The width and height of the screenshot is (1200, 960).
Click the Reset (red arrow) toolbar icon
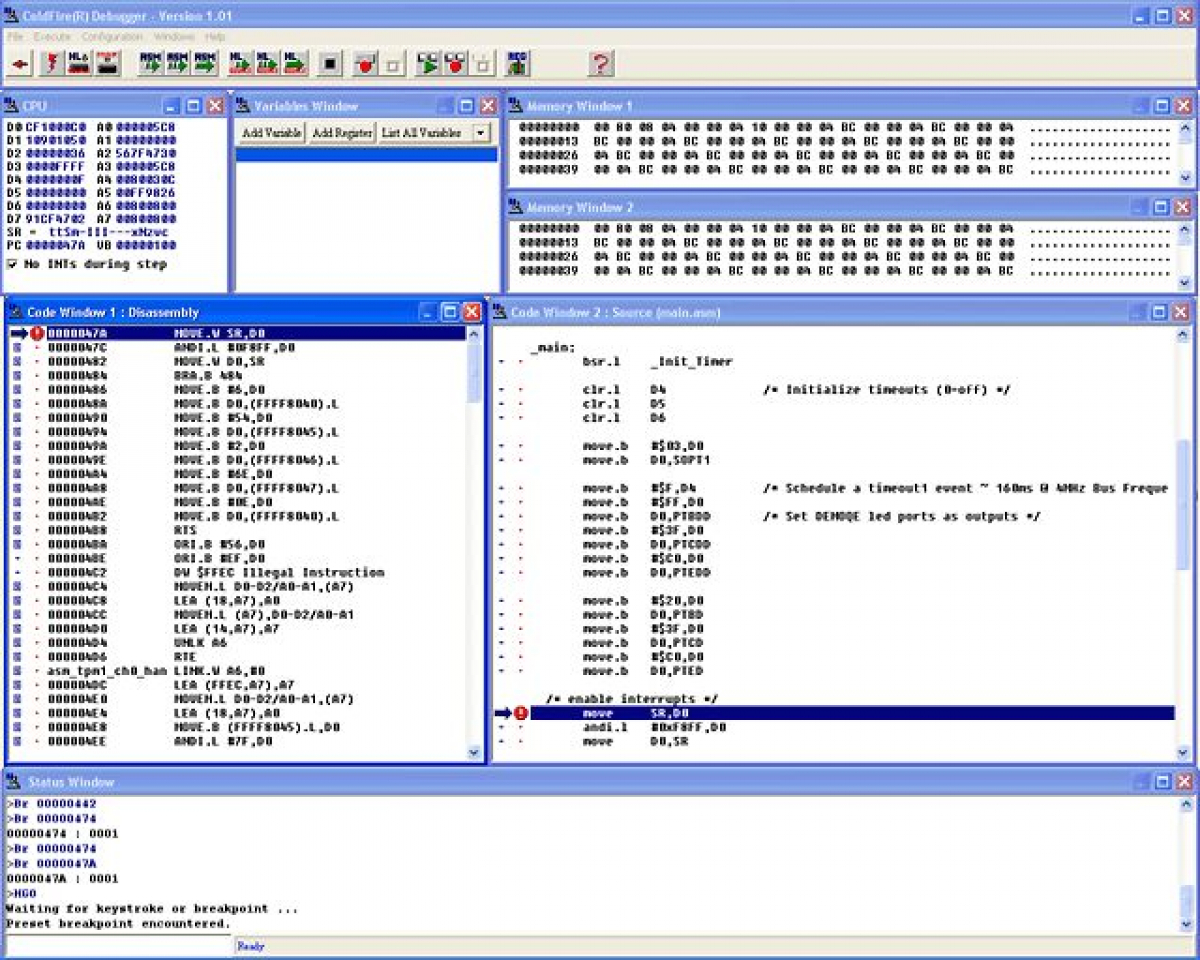click(x=22, y=63)
